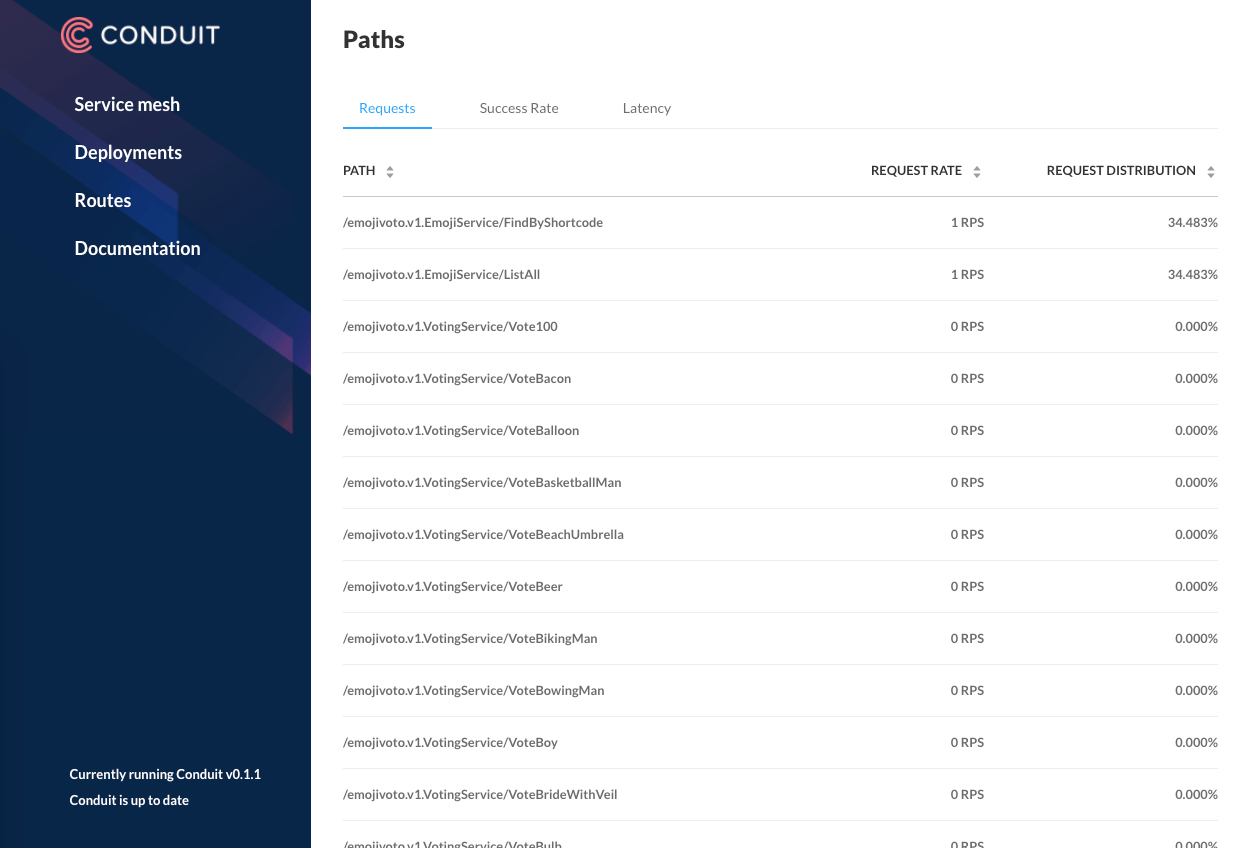The image size is (1237, 848).
Task: Click the REQUEST DISTRIBUTION column header
Action: point(1121,171)
